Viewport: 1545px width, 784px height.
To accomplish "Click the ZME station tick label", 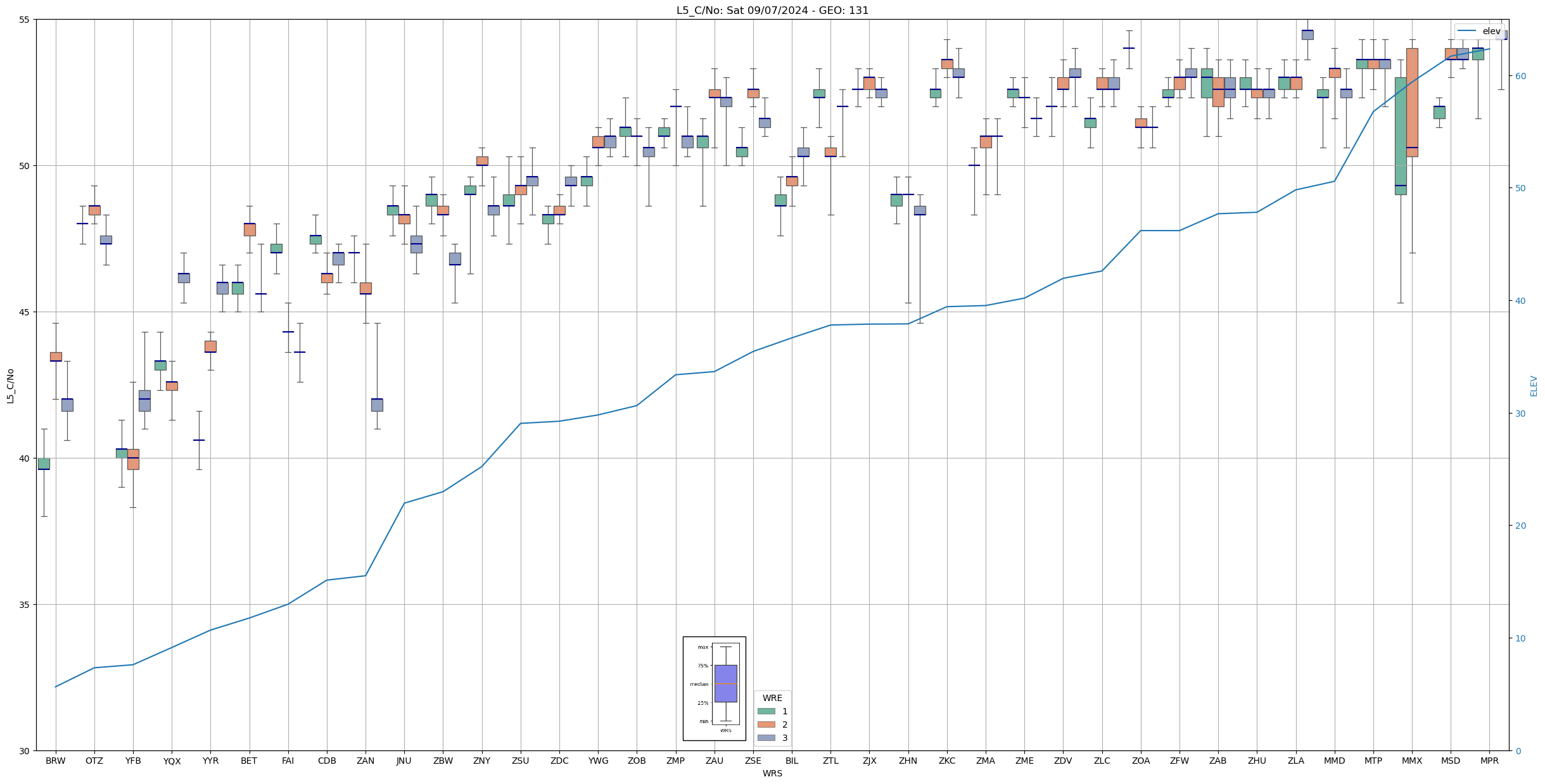I will [x=1024, y=761].
